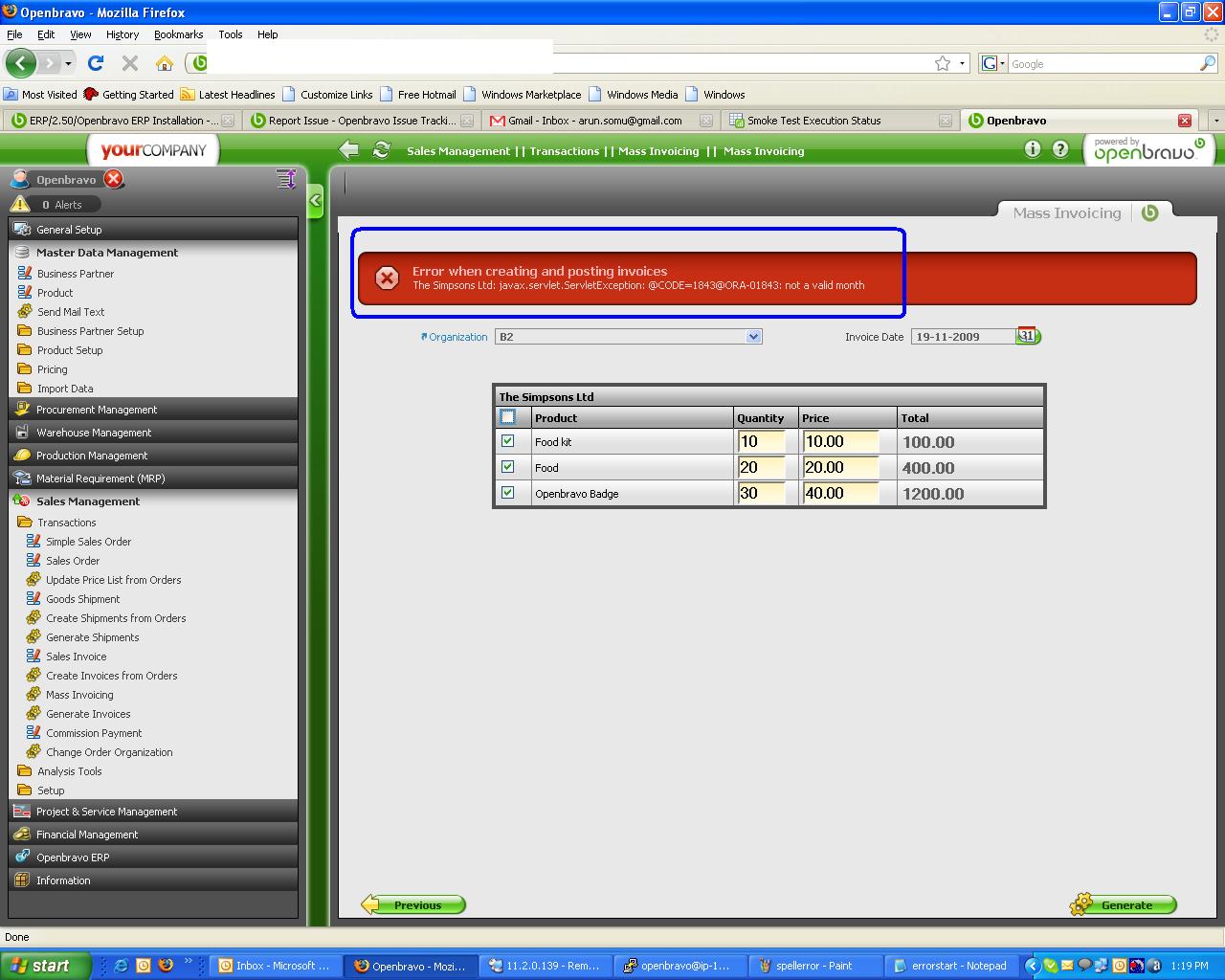Open the Firefox File menu
The image size is (1225, 980).
tap(14, 34)
